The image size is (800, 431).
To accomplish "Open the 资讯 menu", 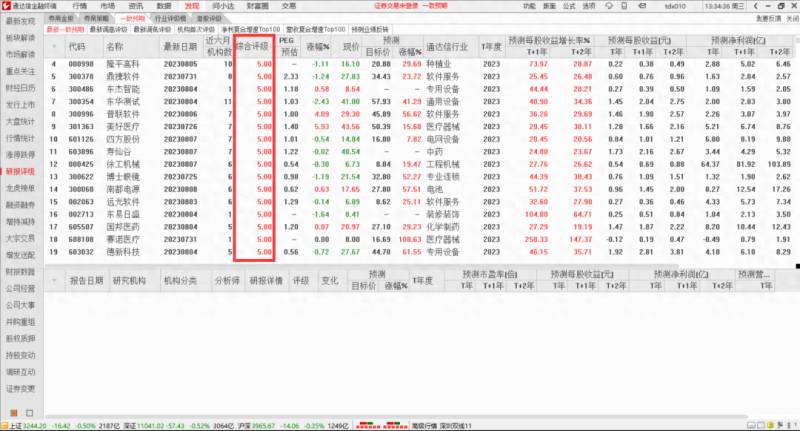I will point(136,6).
